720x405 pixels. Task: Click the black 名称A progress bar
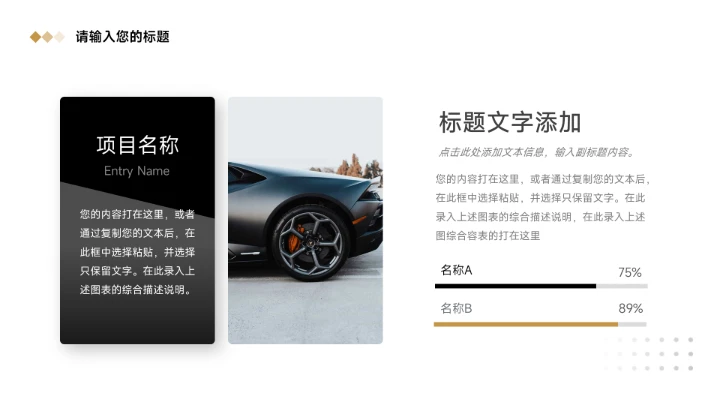coord(515,286)
